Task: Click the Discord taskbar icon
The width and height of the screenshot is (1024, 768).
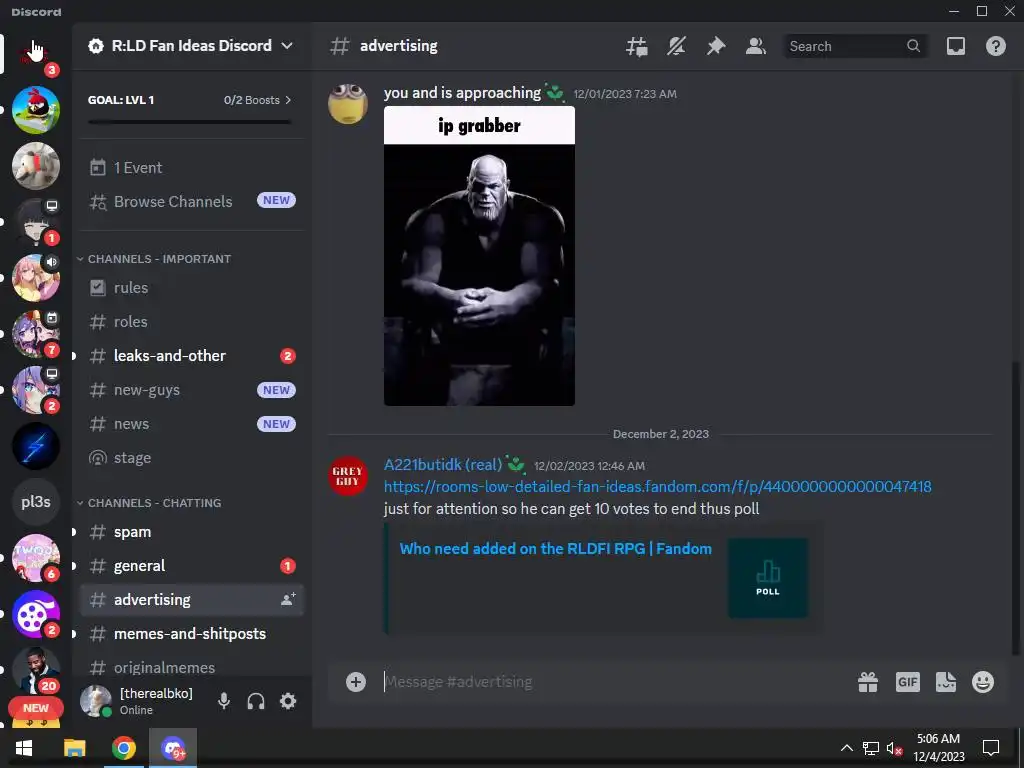Action: click(x=173, y=748)
